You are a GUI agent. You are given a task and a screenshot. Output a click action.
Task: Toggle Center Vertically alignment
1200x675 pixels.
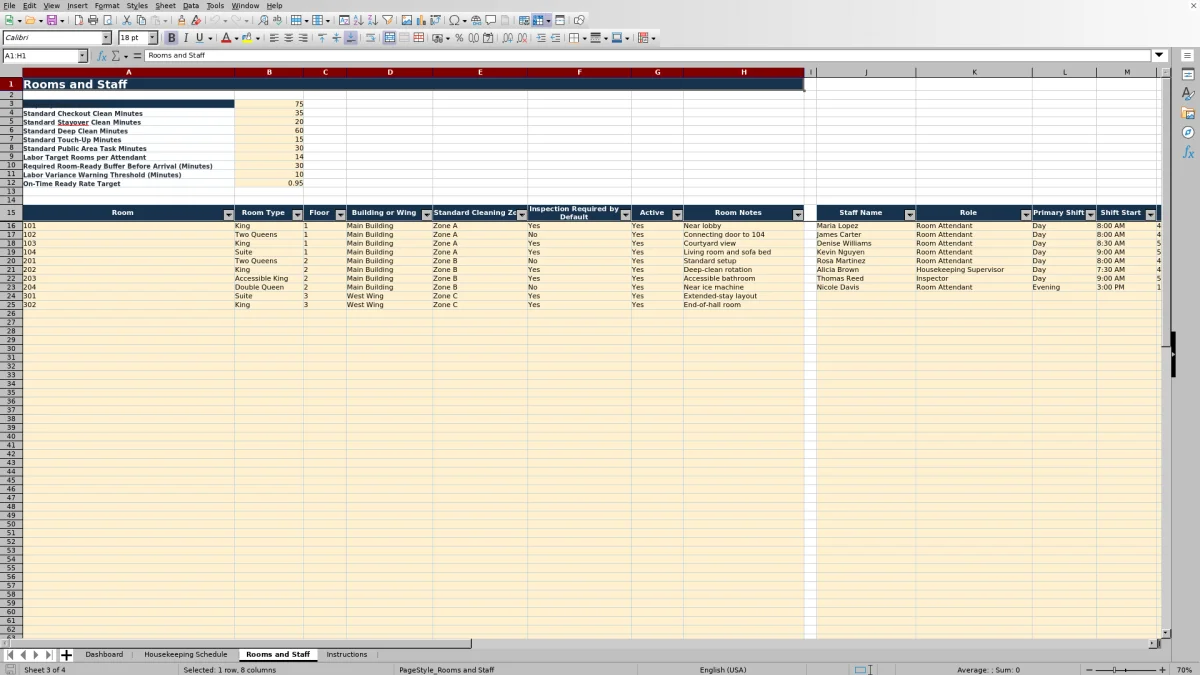click(336, 38)
